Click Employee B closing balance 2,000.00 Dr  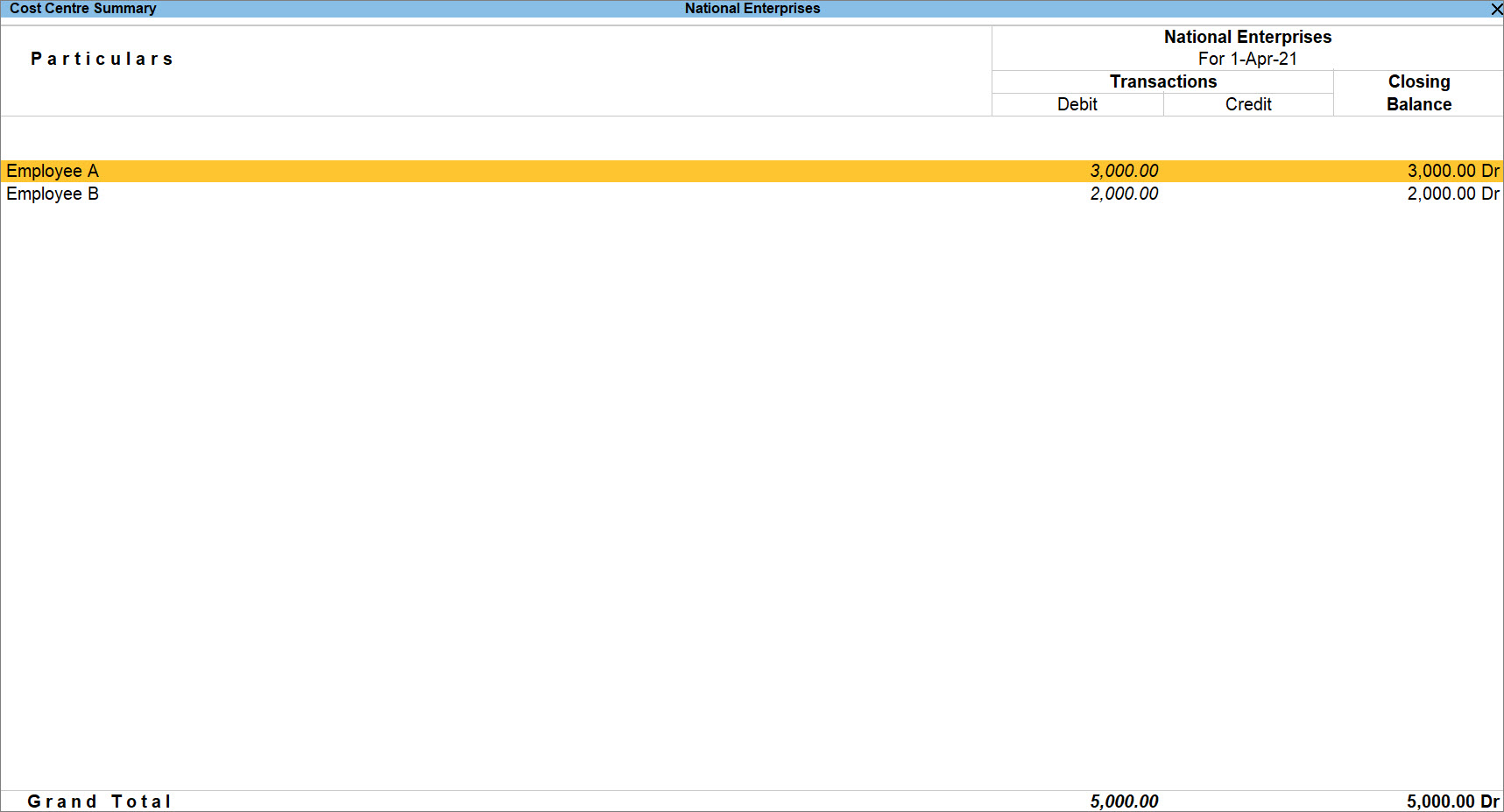pyautogui.click(x=1453, y=194)
